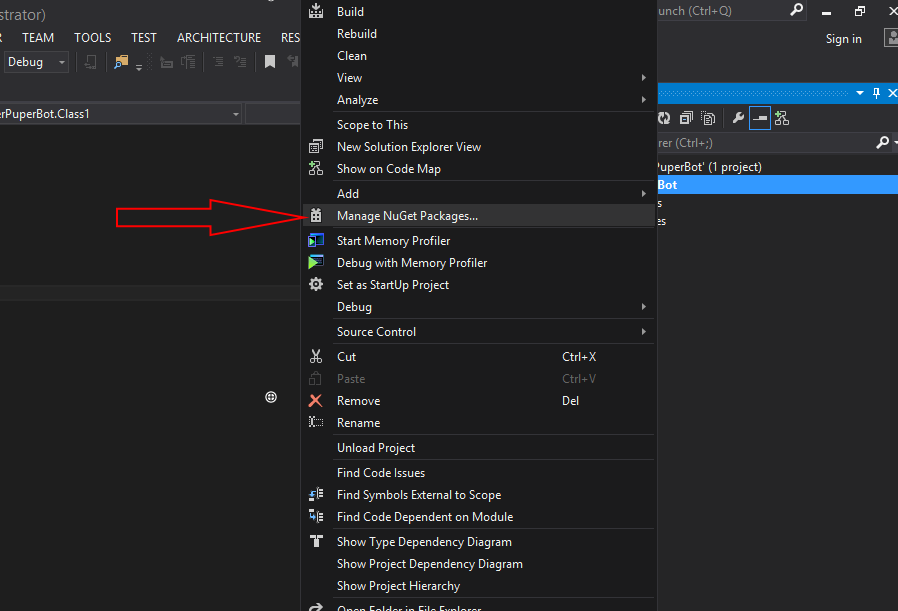This screenshot has width=898, height=611.
Task: Choose Set as StartUp Project
Action: click(x=392, y=285)
